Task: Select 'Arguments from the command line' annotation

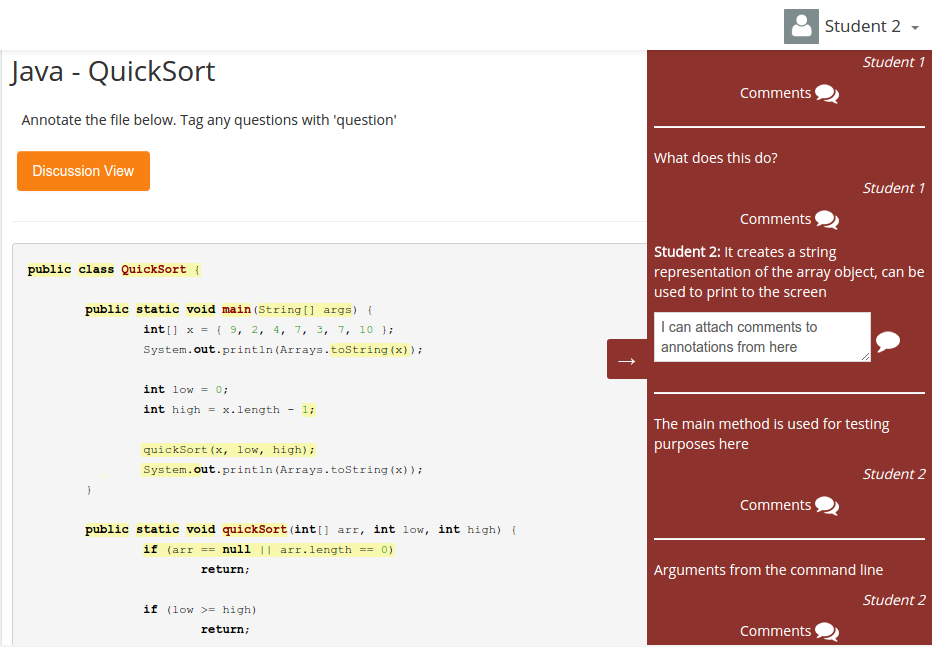Action: pyautogui.click(x=768, y=570)
